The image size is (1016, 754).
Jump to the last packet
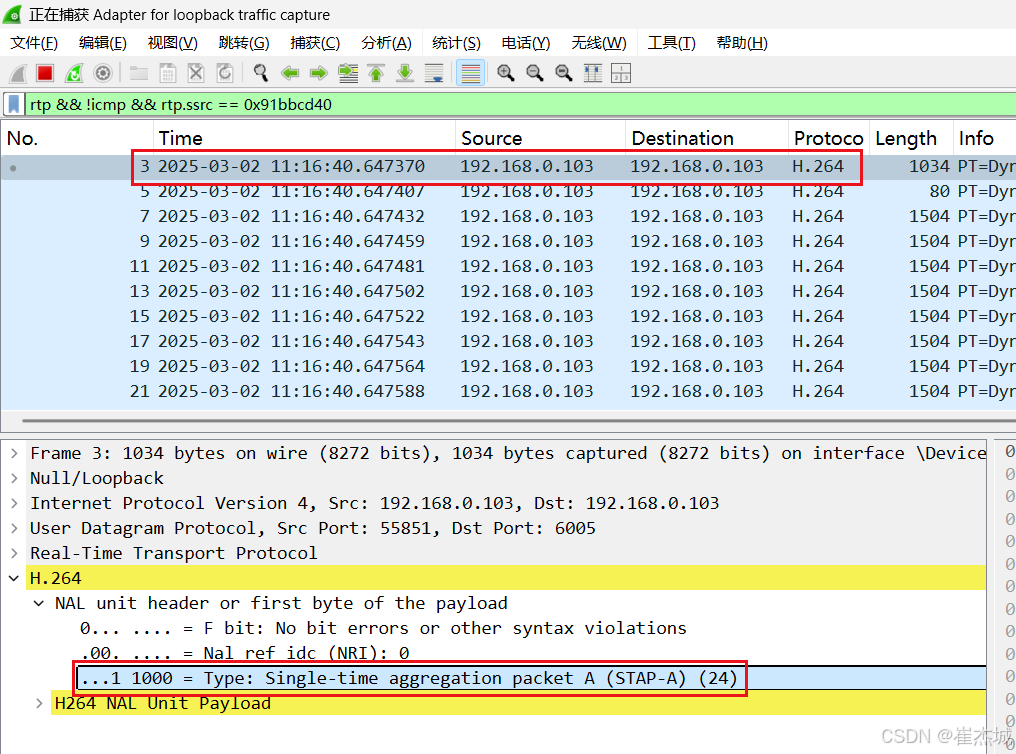point(405,73)
